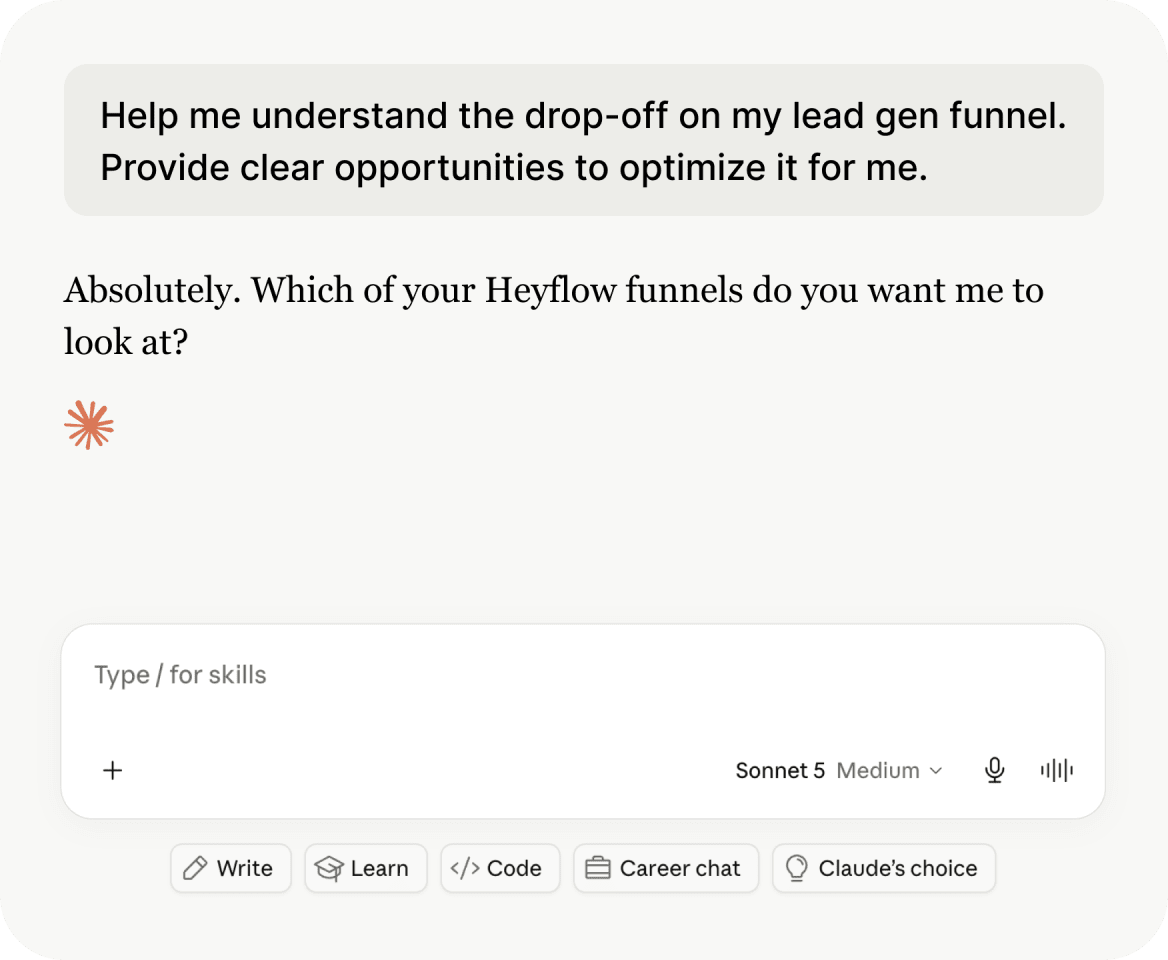Click the lightbulb icon on Claude's choice

pyautogui.click(x=796, y=868)
